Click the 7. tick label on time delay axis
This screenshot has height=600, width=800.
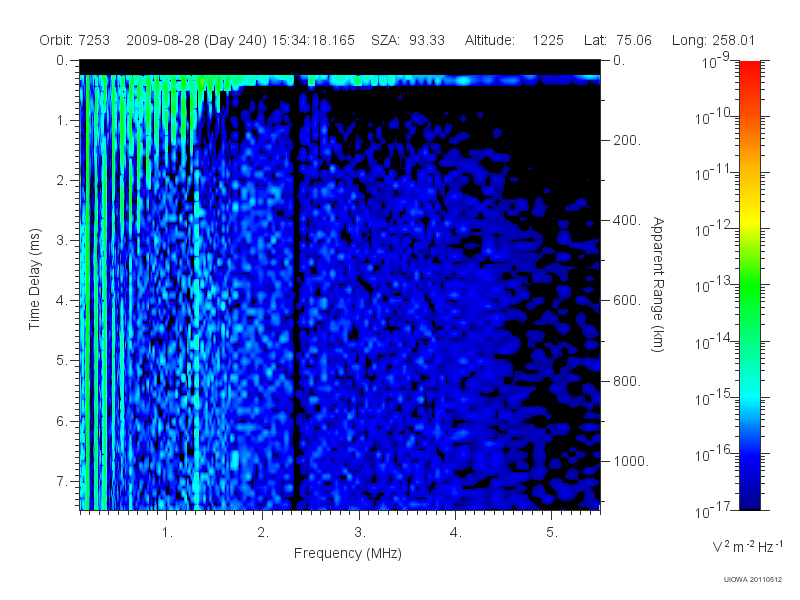pos(61,481)
